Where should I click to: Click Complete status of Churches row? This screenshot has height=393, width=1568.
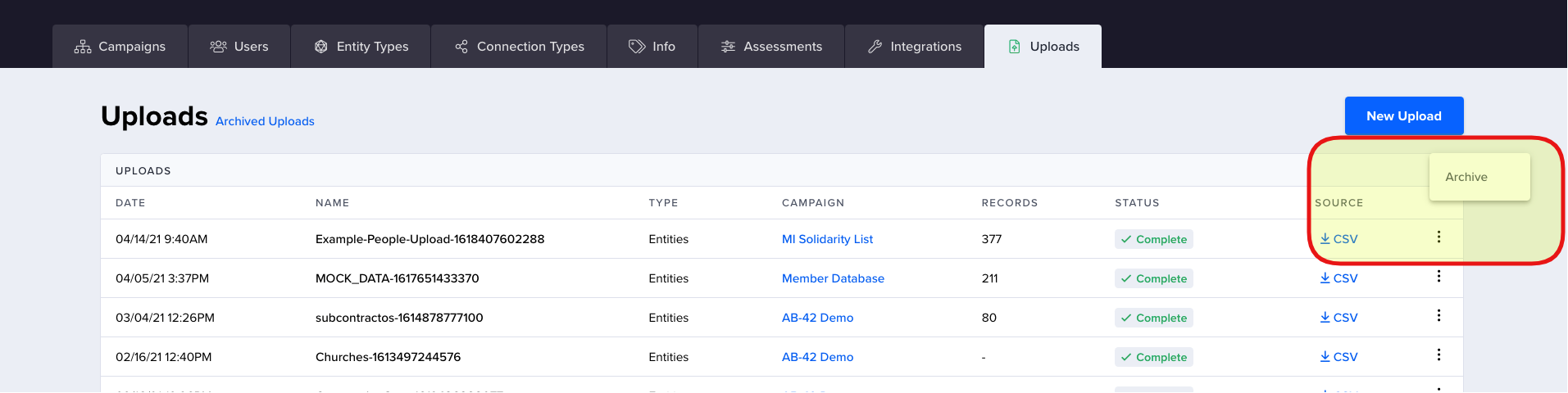tap(1153, 357)
